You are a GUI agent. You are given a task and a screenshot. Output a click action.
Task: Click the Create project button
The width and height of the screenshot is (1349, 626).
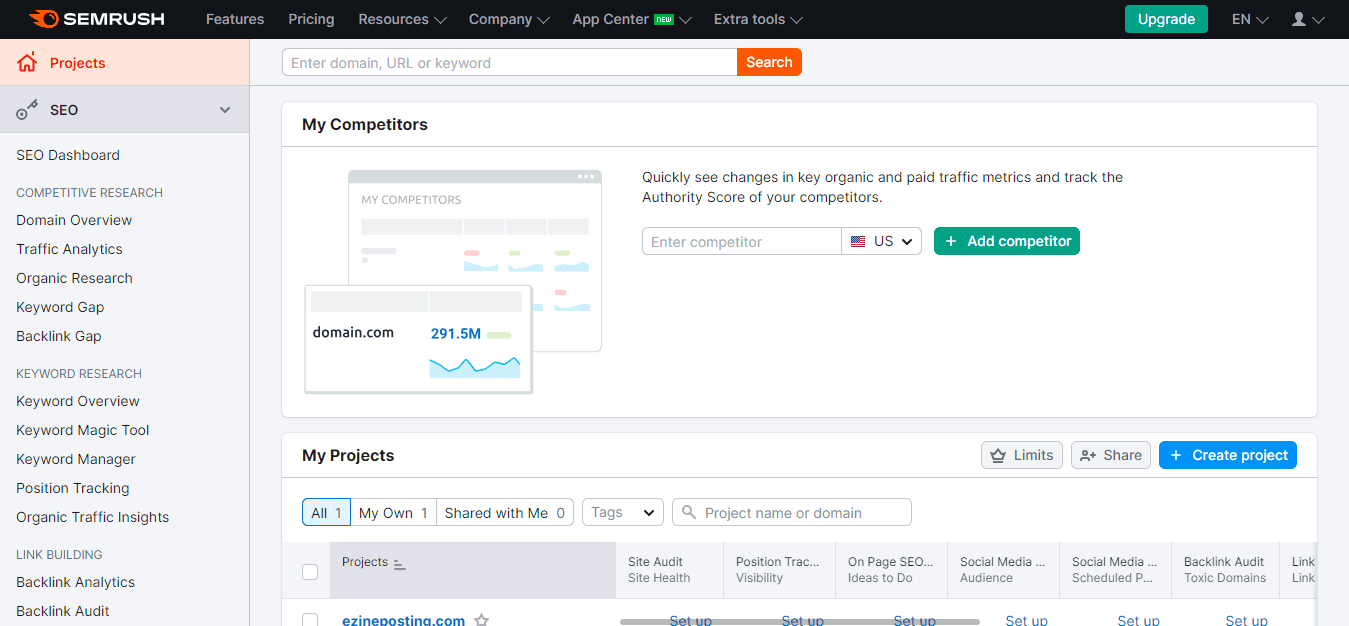pyautogui.click(x=1228, y=455)
